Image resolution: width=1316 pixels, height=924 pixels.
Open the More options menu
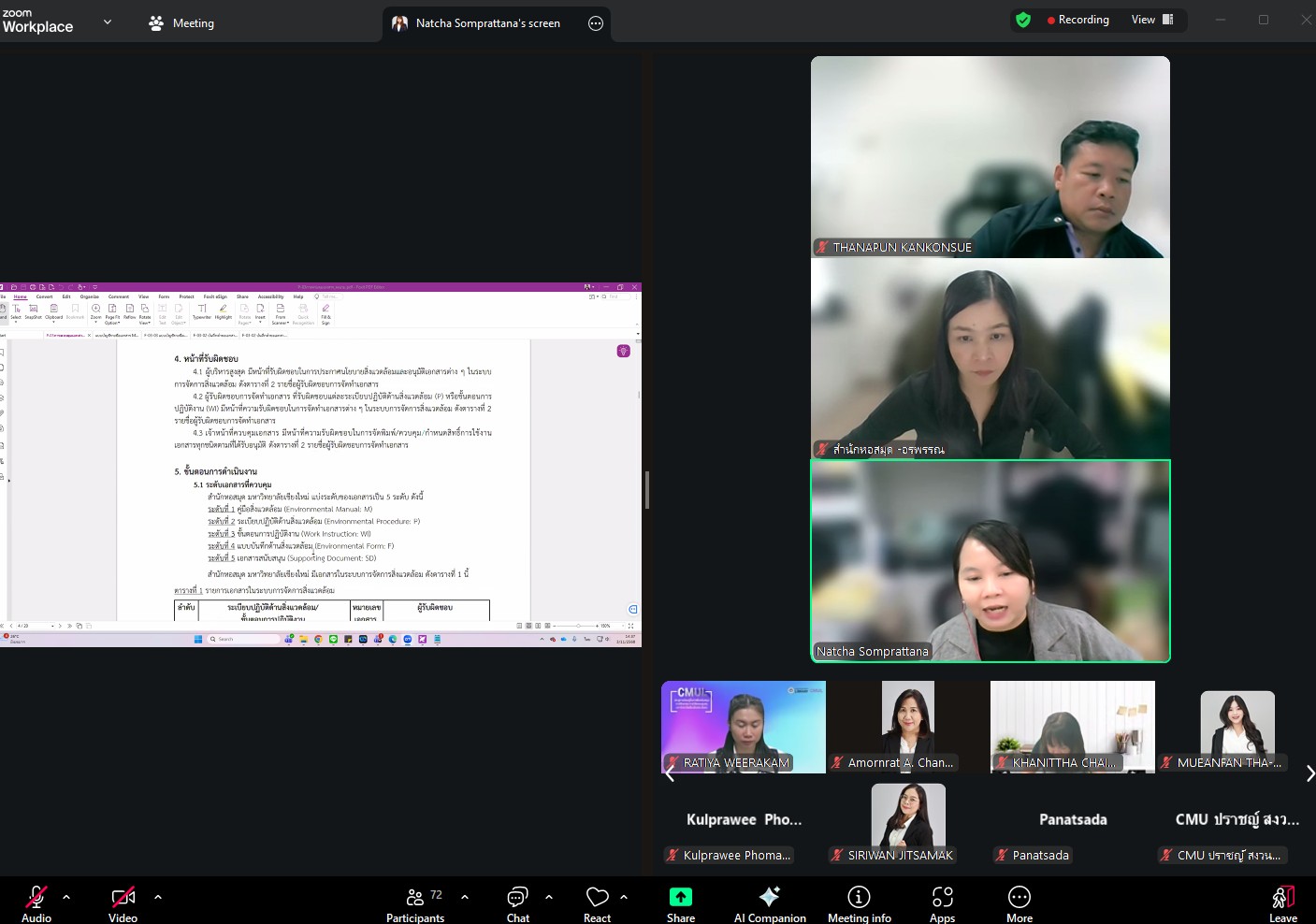(1019, 902)
